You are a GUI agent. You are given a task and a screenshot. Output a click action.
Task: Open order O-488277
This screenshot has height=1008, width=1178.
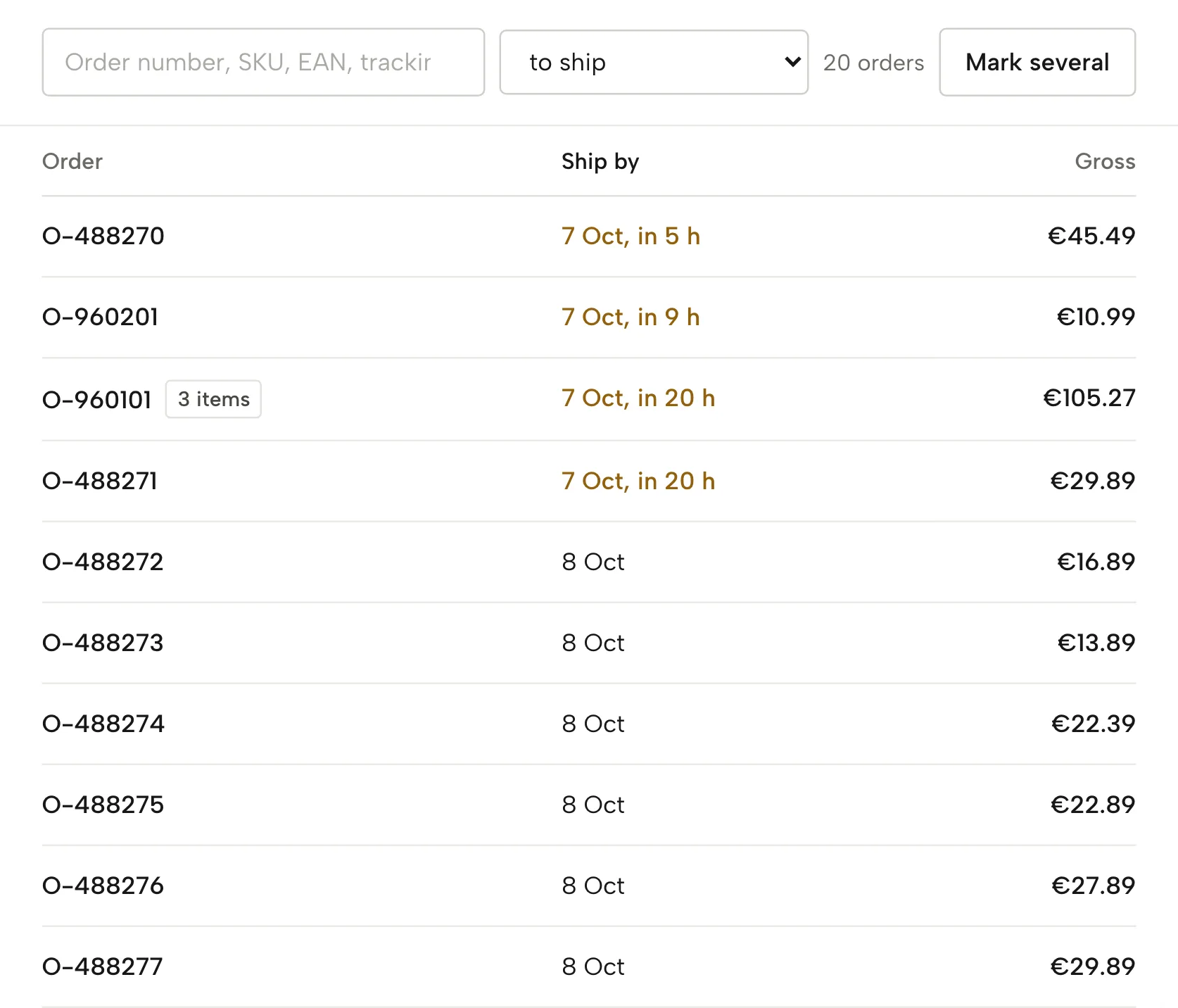(x=103, y=966)
